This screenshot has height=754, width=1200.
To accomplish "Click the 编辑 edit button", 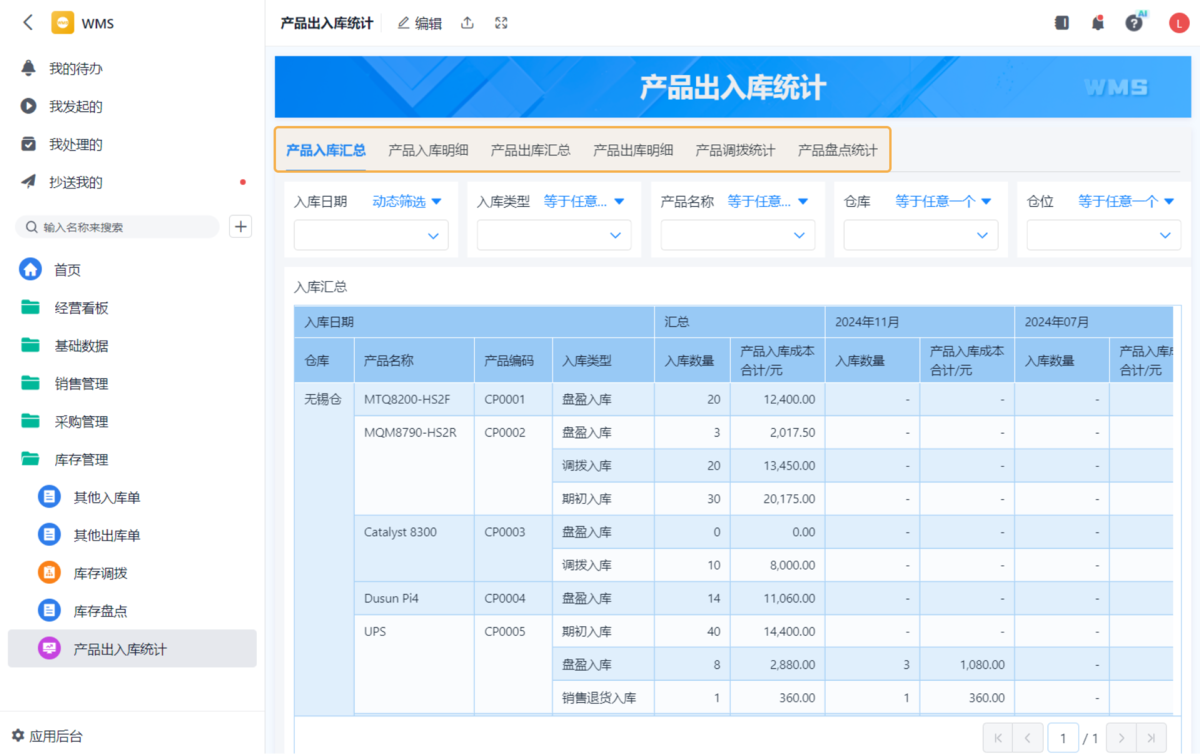I will tap(420, 23).
